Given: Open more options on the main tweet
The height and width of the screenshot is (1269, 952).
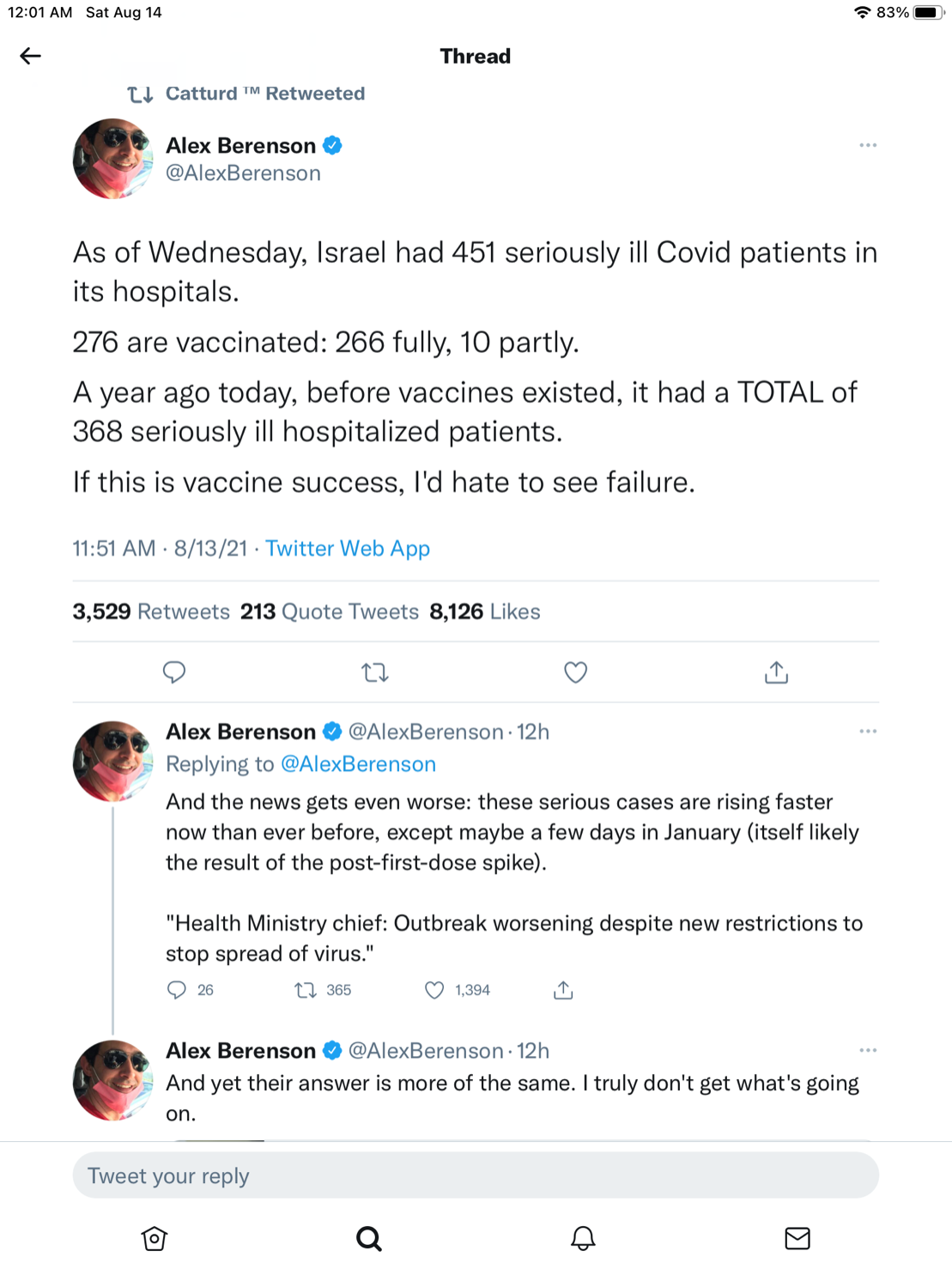Looking at the screenshot, I should pos(868,145).
